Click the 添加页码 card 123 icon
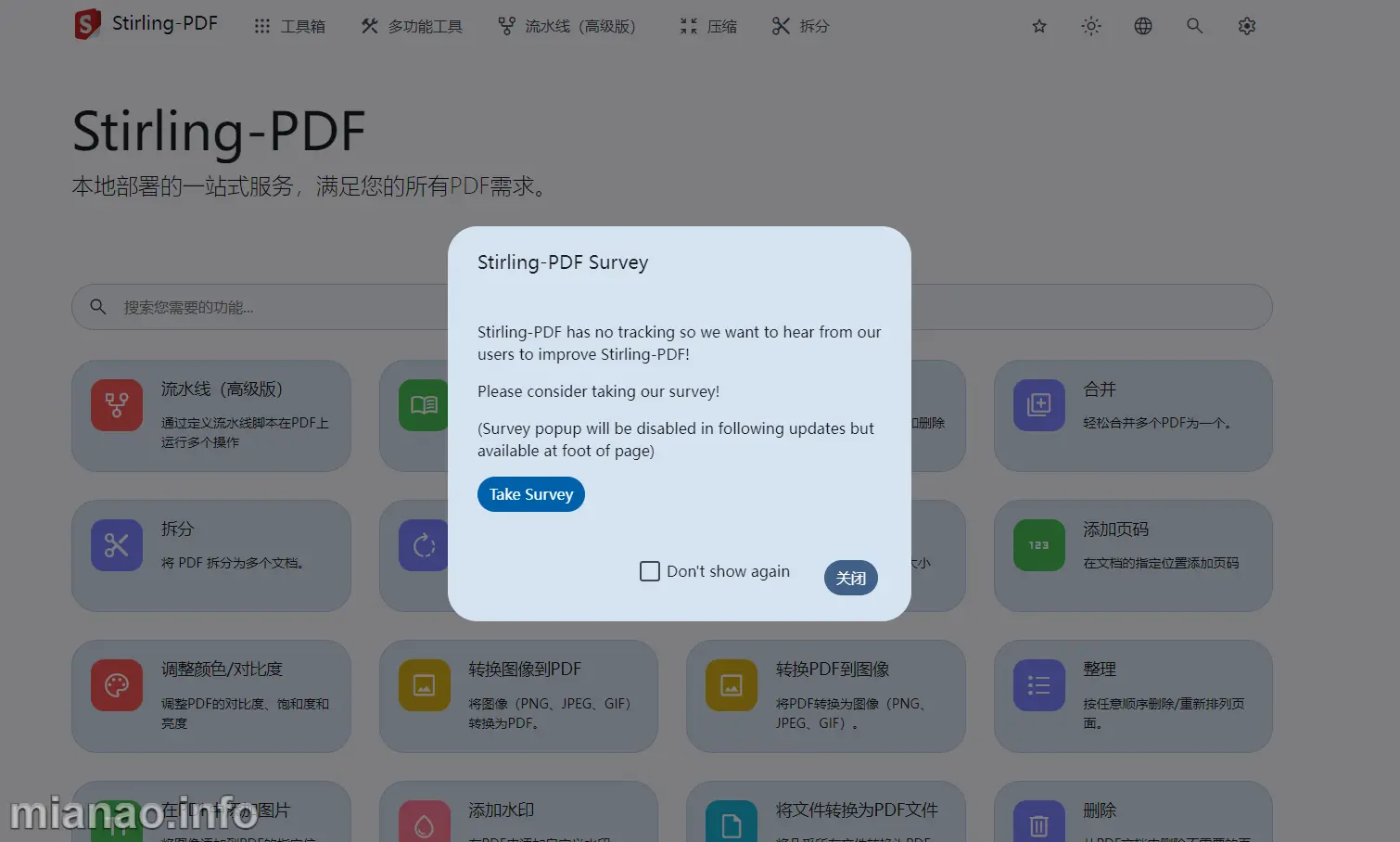The image size is (1400, 842). [x=1039, y=545]
